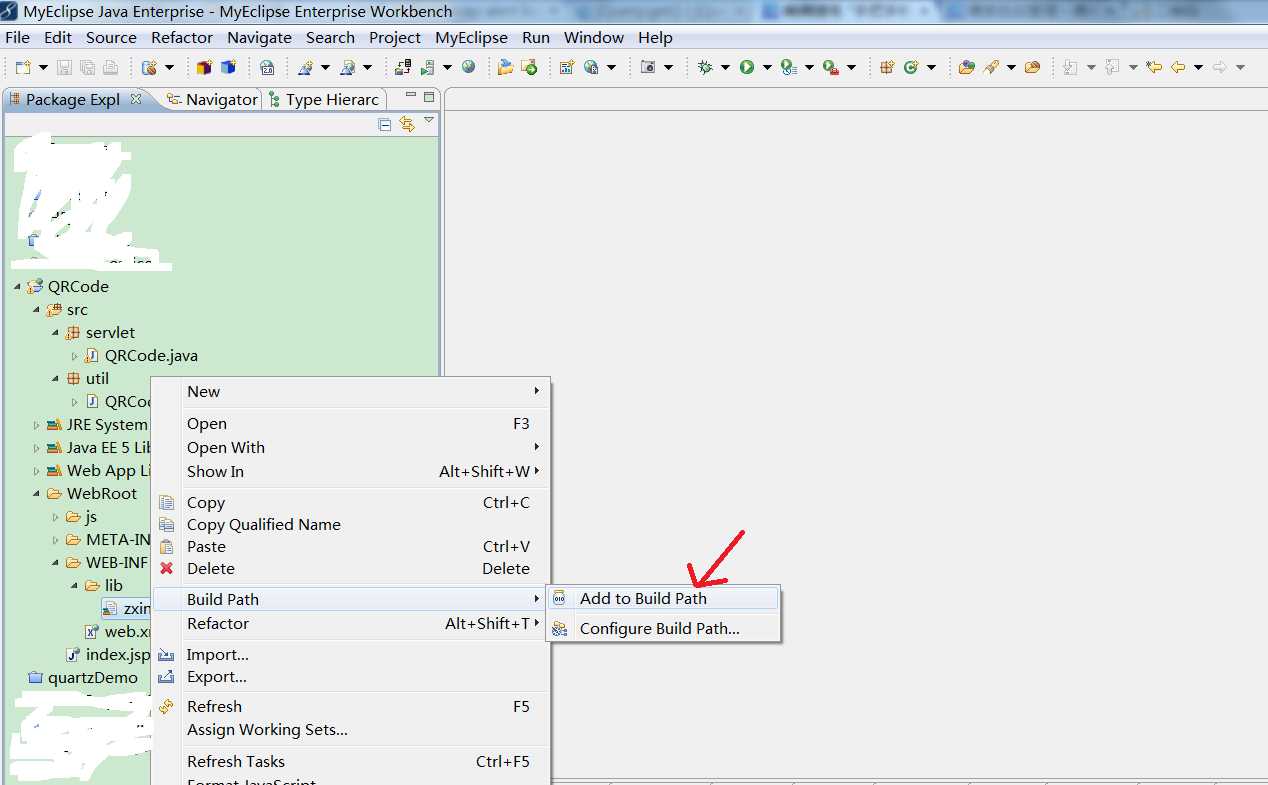Click the Debug bug icon
Viewport: 1268px width, 785px height.
[x=705, y=67]
